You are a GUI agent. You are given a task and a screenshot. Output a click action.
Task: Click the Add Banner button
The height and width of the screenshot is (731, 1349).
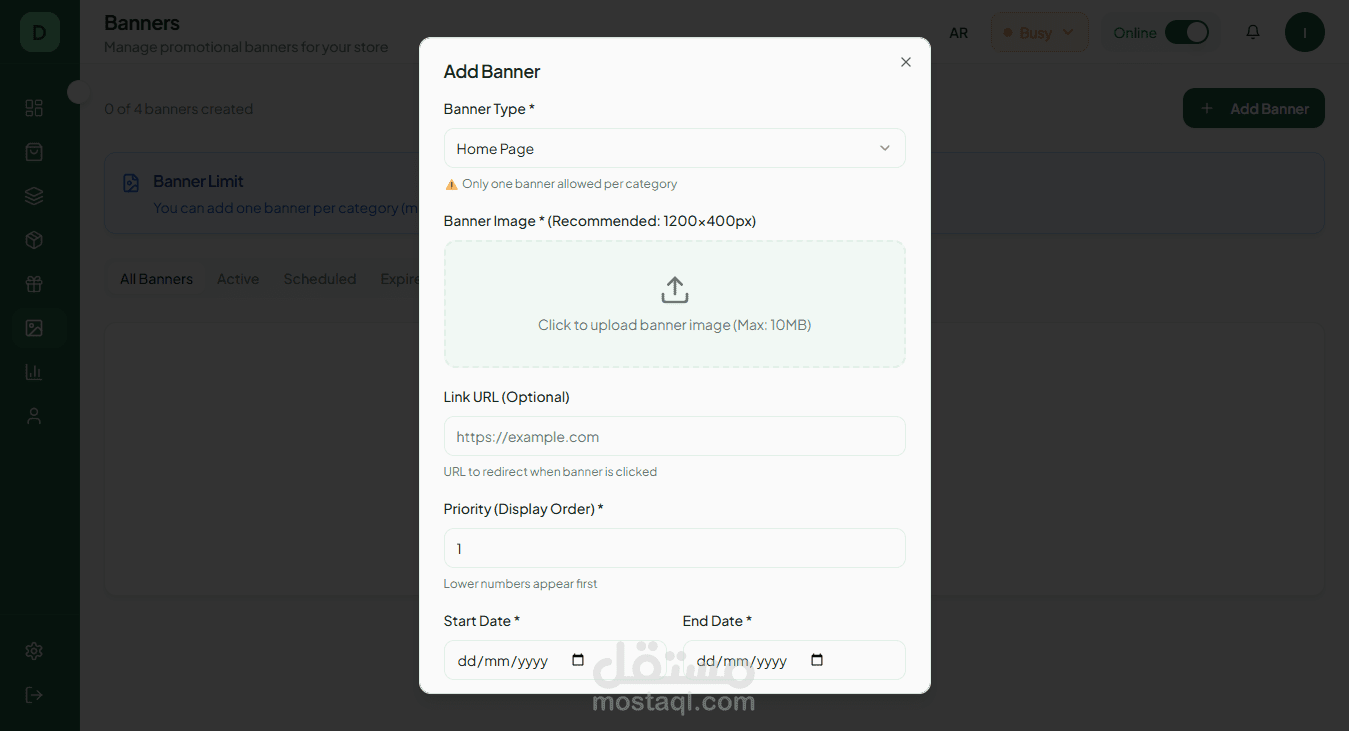[1253, 108]
